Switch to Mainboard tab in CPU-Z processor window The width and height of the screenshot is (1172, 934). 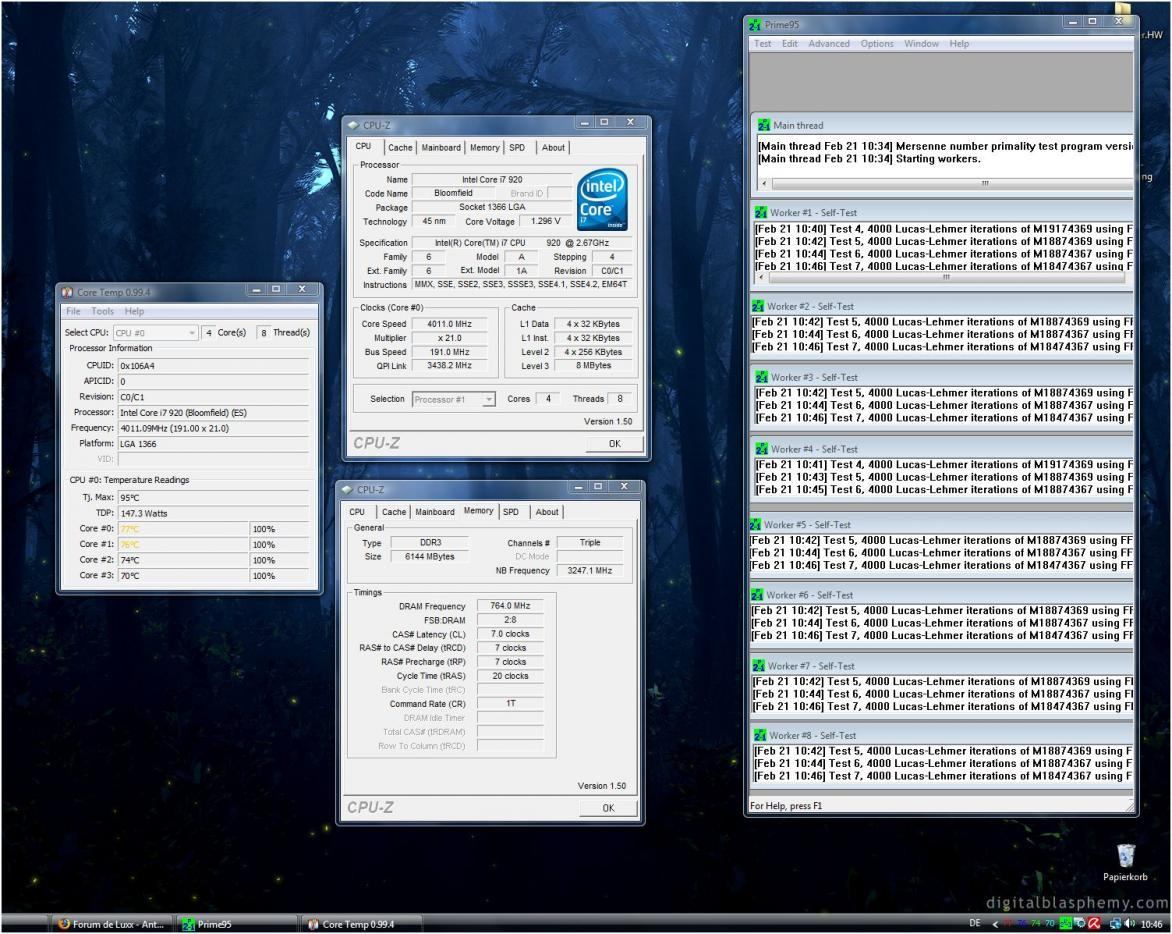441,148
